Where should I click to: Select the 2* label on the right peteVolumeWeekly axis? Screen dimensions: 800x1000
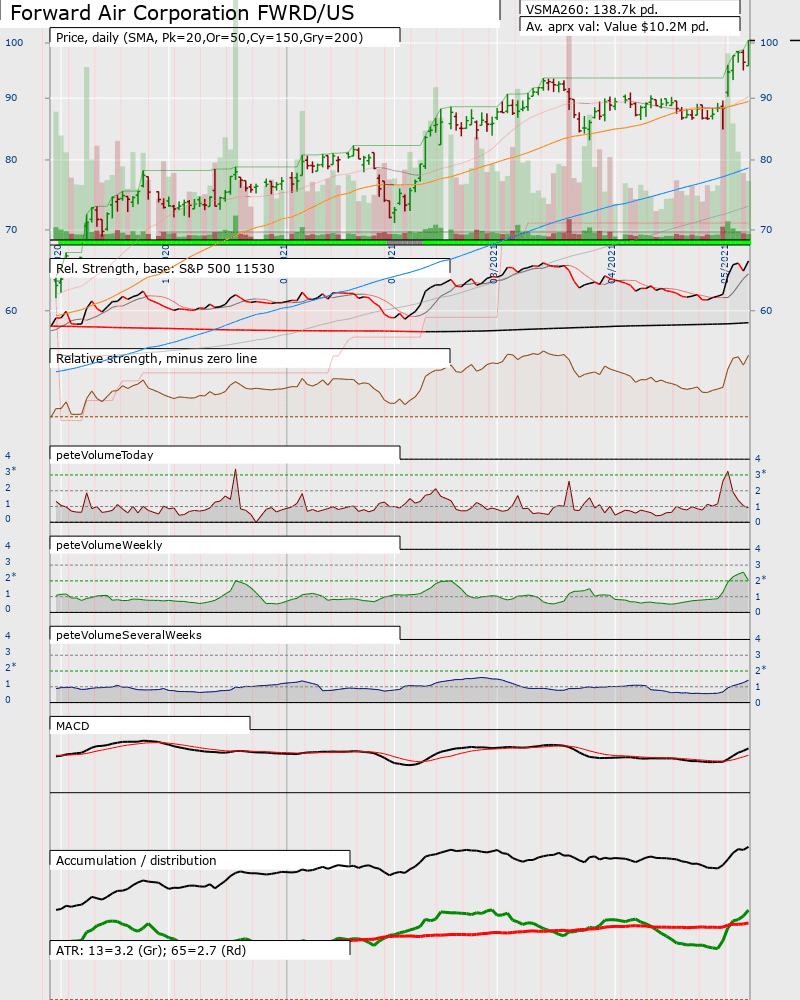pyautogui.click(x=760, y=580)
